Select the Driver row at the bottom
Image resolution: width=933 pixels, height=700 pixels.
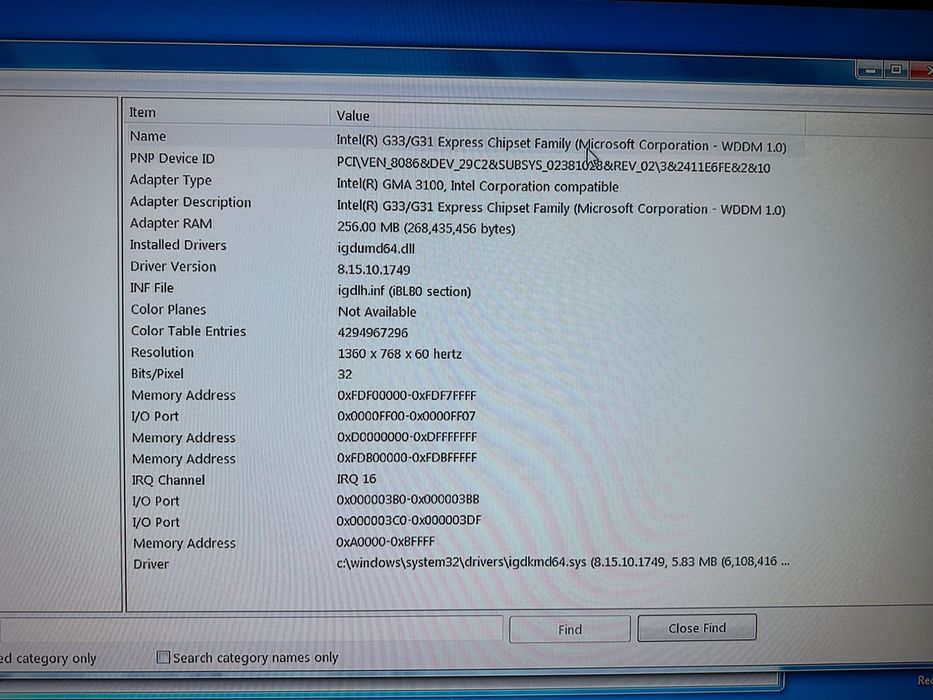tap(464, 563)
